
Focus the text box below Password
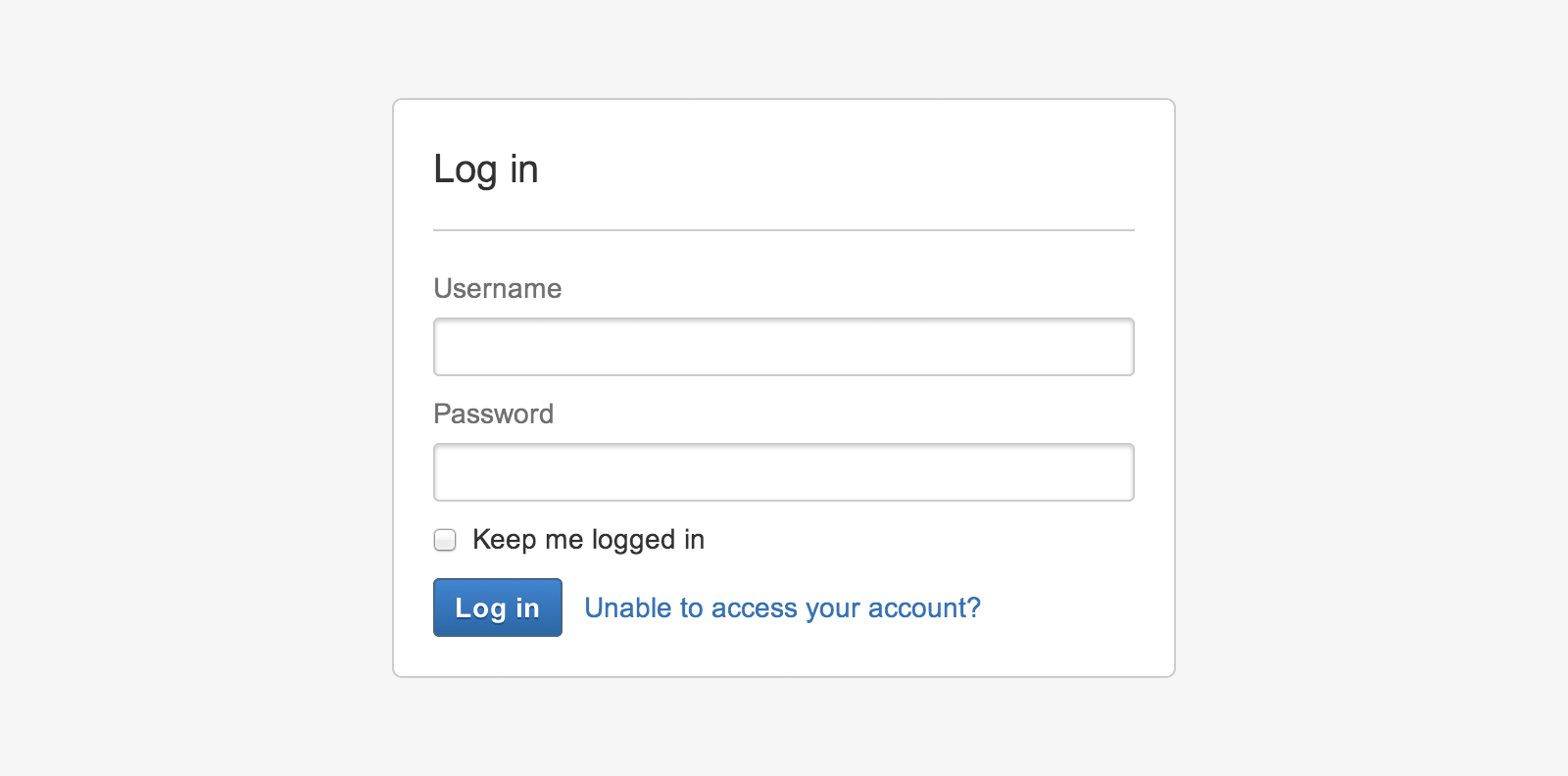[x=783, y=472]
